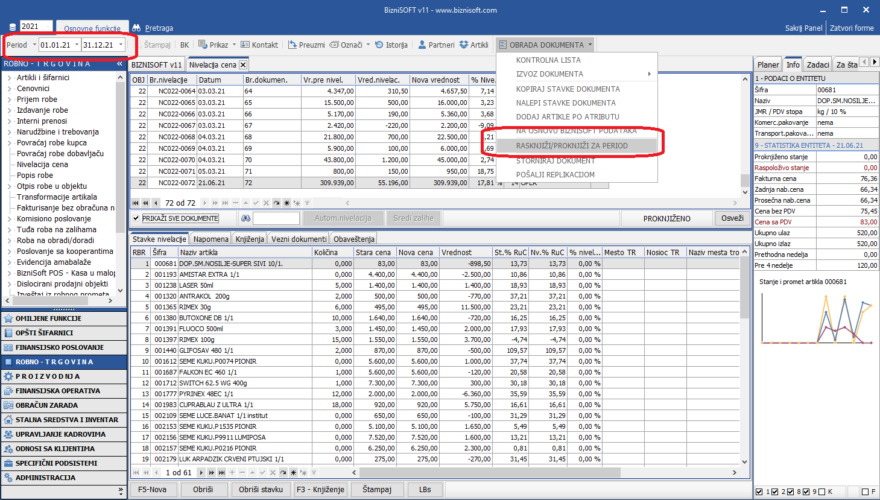880x500 pixels.
Task: Toggle the checkbox labeled K
Action: click(x=824, y=492)
